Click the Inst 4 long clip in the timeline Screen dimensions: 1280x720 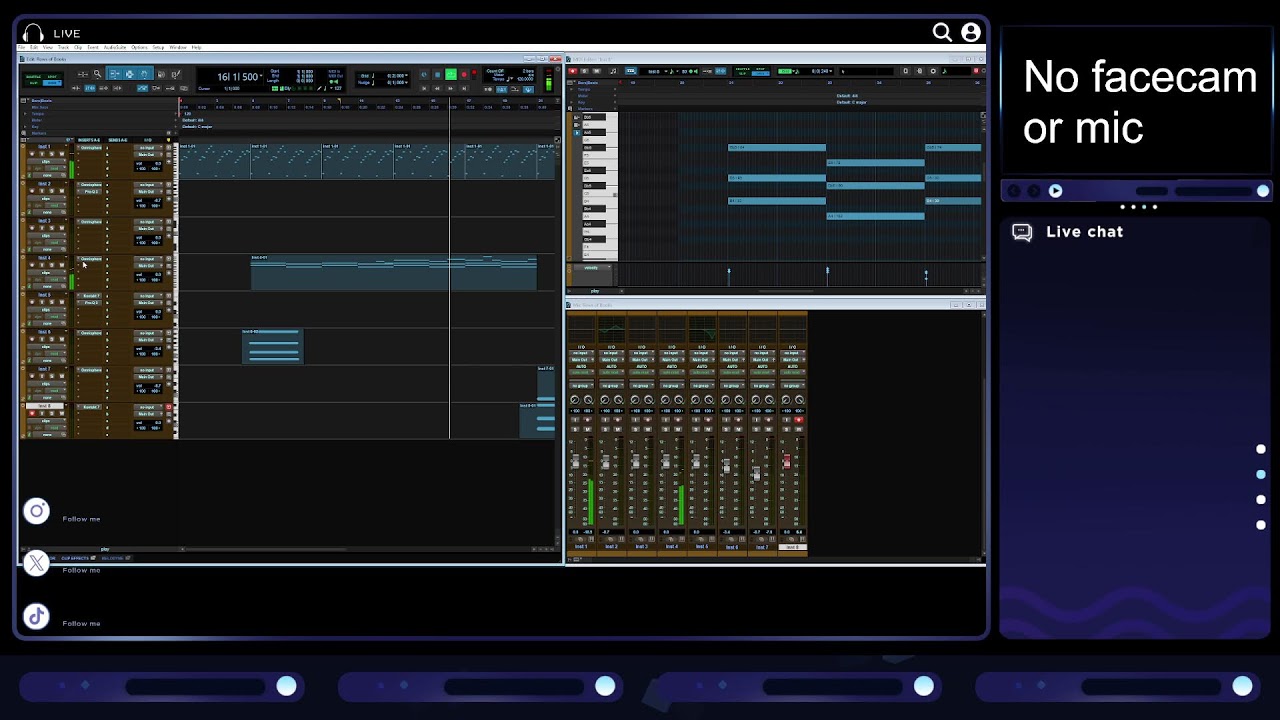(x=393, y=272)
